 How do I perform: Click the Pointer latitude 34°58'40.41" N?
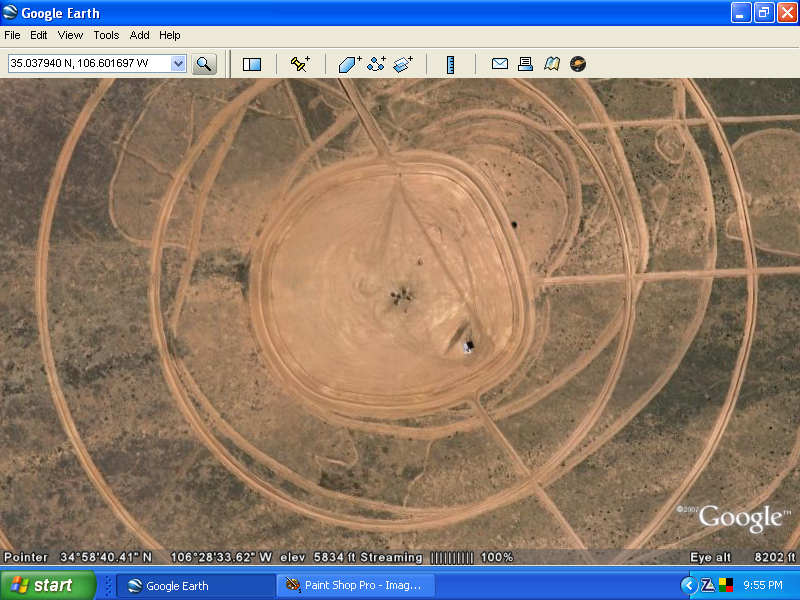(78, 558)
